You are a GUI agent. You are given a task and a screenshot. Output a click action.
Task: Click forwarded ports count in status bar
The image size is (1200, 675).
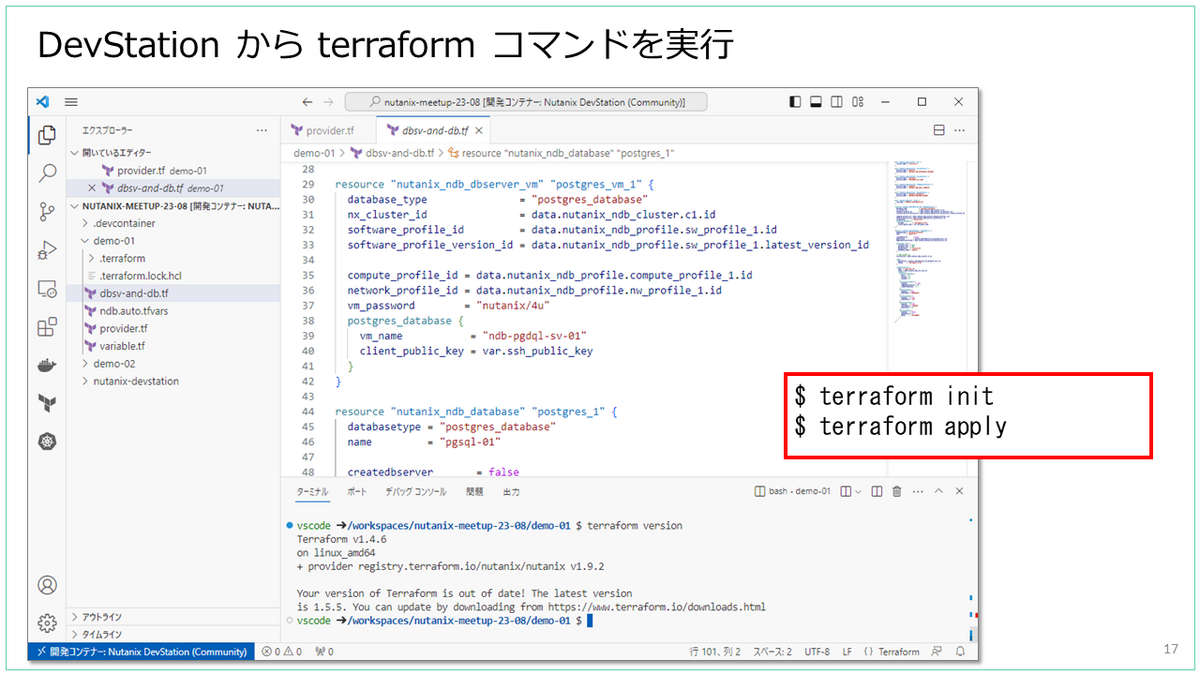pos(324,651)
